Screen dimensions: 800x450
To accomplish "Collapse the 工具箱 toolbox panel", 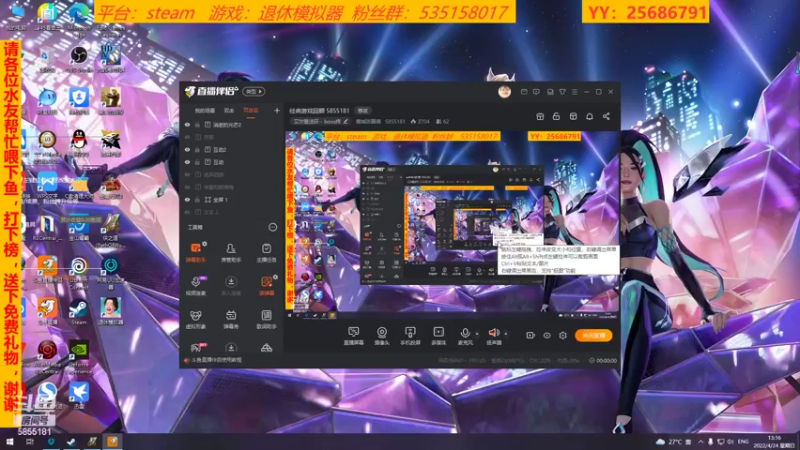I will [x=272, y=227].
